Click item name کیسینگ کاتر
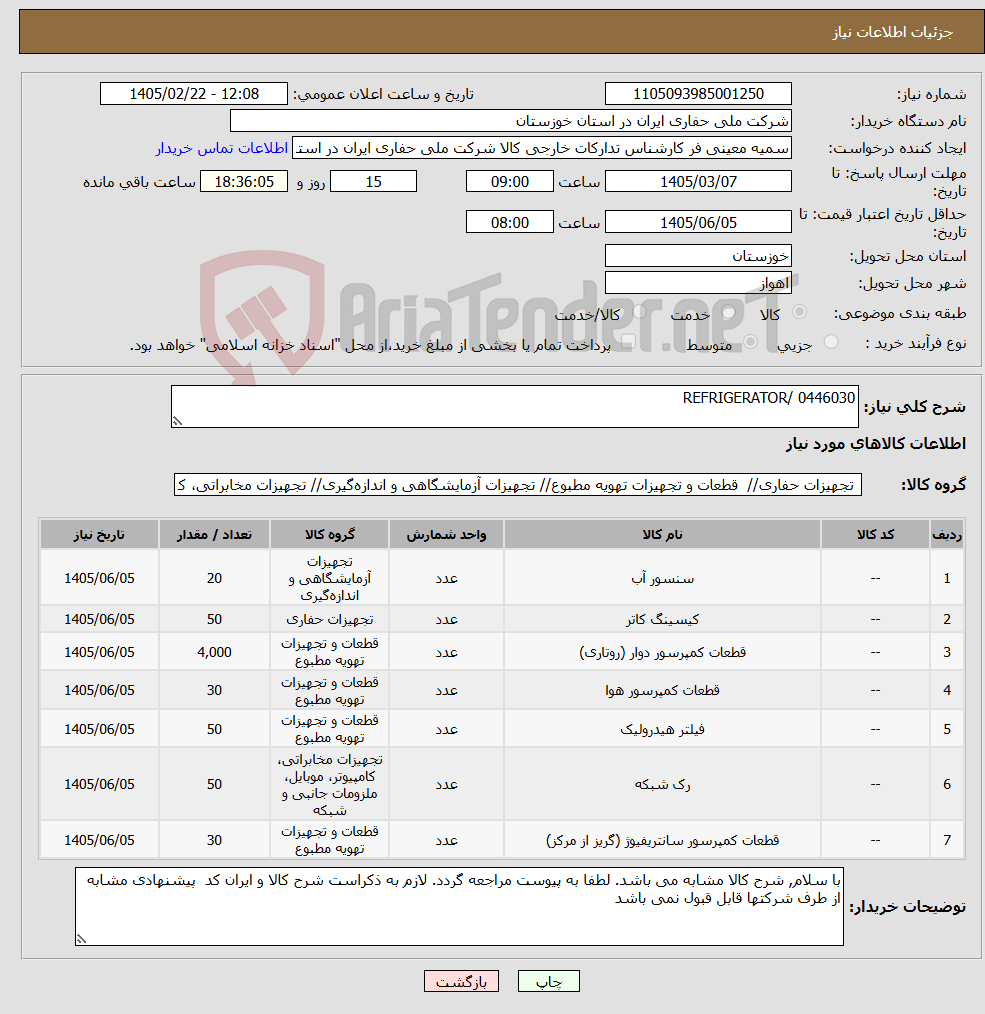Image resolution: width=985 pixels, height=1014 pixels. (662, 620)
